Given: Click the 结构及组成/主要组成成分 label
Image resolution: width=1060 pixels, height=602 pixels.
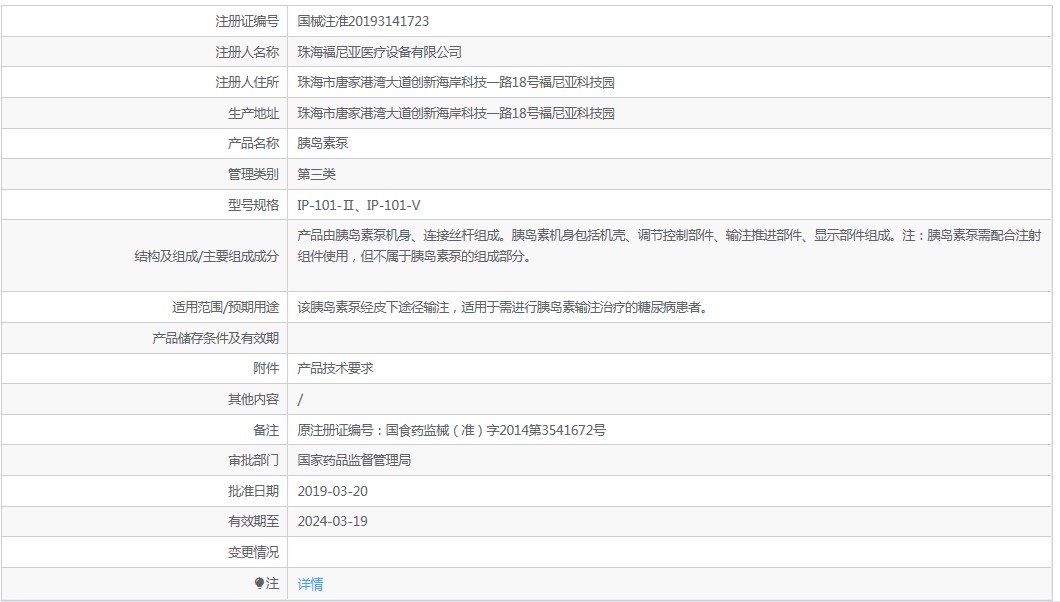Looking at the screenshot, I should pos(206,256).
